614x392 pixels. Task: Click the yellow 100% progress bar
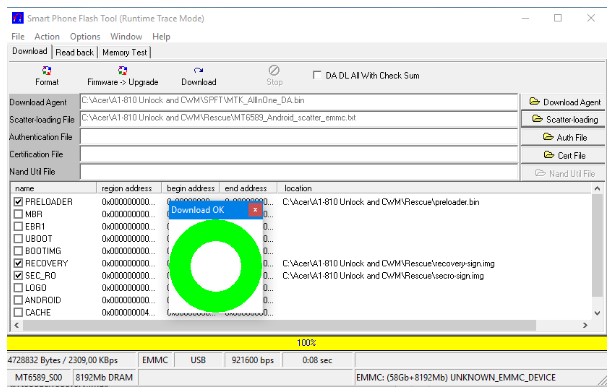click(x=307, y=343)
